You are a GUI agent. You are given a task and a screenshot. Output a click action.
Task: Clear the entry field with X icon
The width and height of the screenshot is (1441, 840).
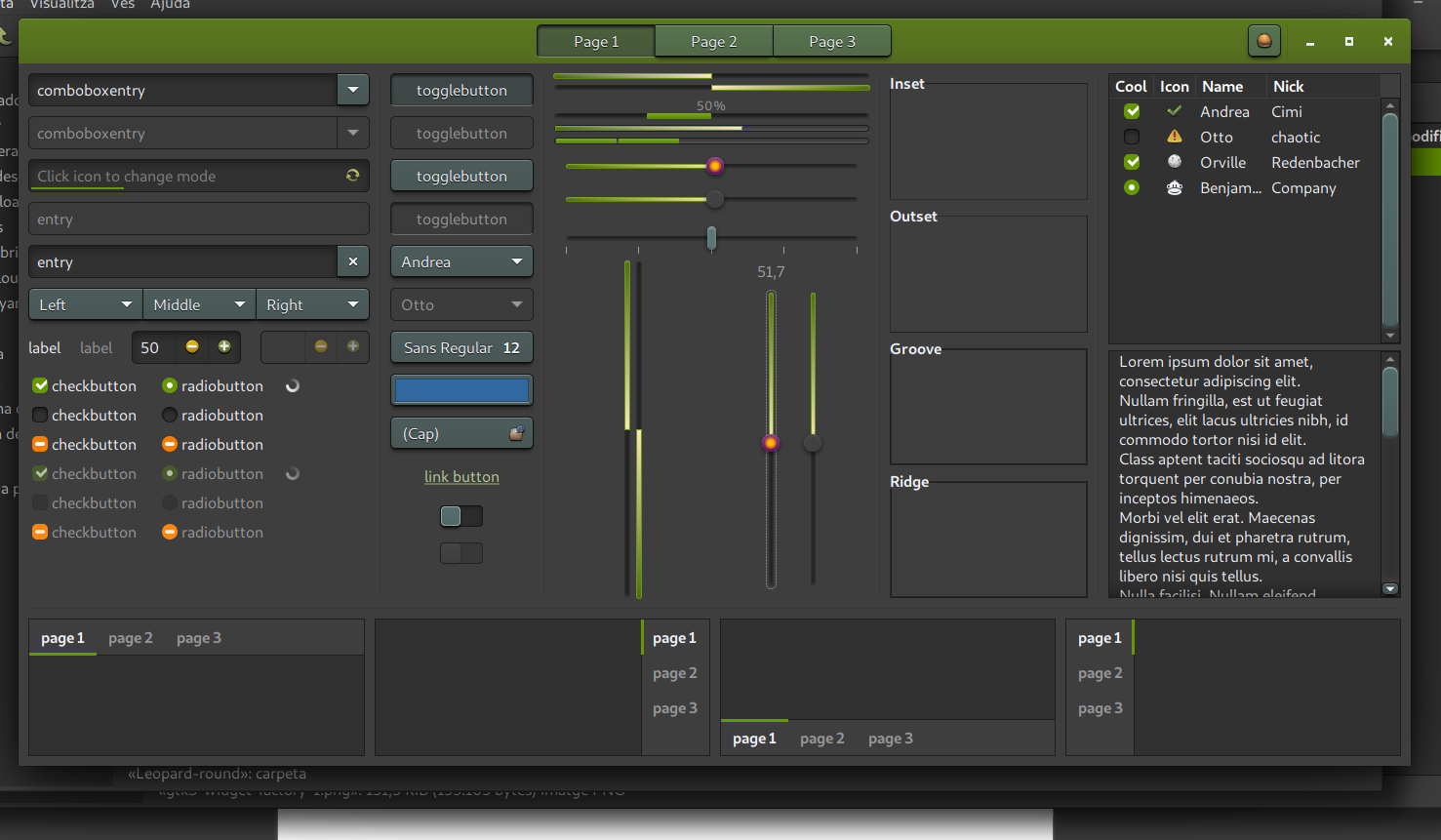tap(353, 261)
